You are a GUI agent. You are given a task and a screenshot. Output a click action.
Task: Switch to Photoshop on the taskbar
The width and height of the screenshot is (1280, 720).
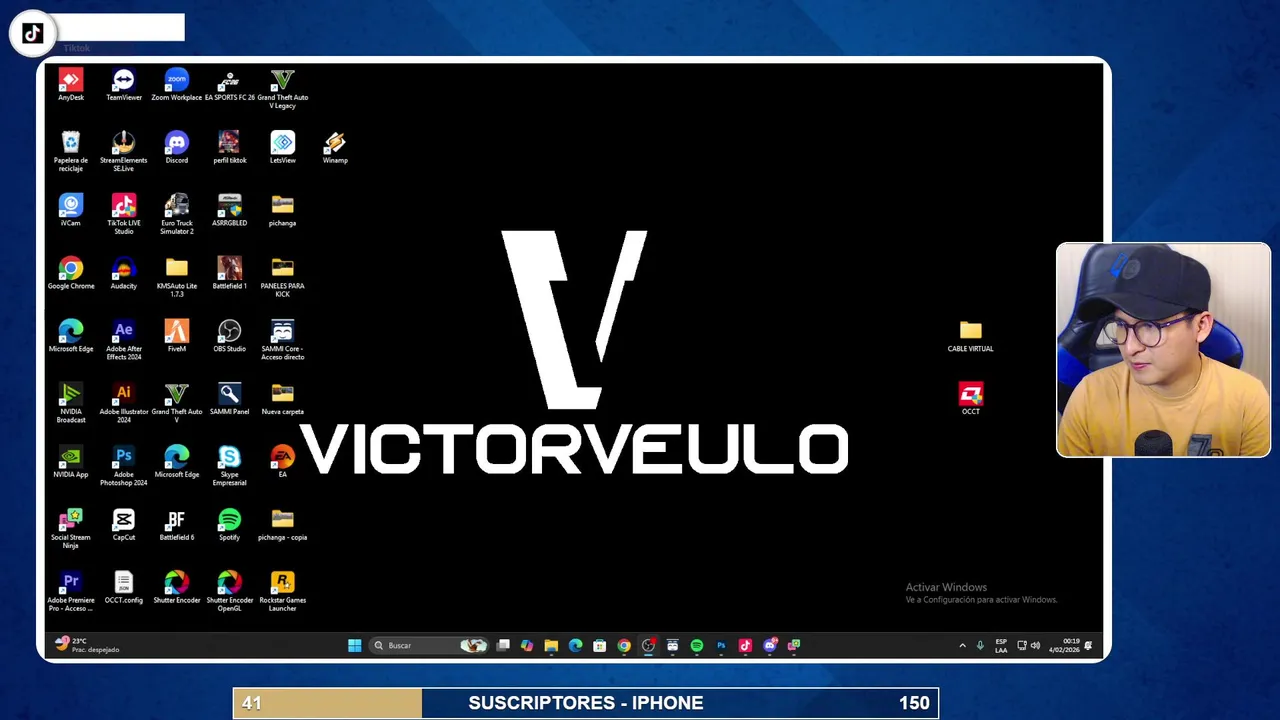pyautogui.click(x=721, y=645)
